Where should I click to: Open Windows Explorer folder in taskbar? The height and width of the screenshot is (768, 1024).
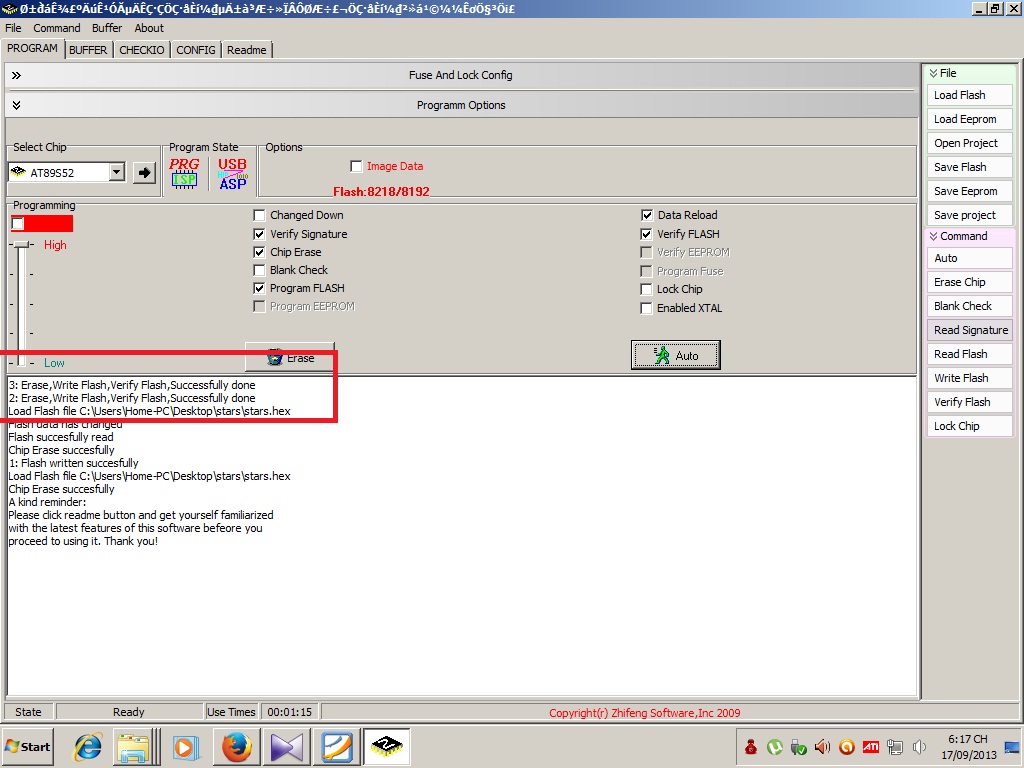coord(133,746)
